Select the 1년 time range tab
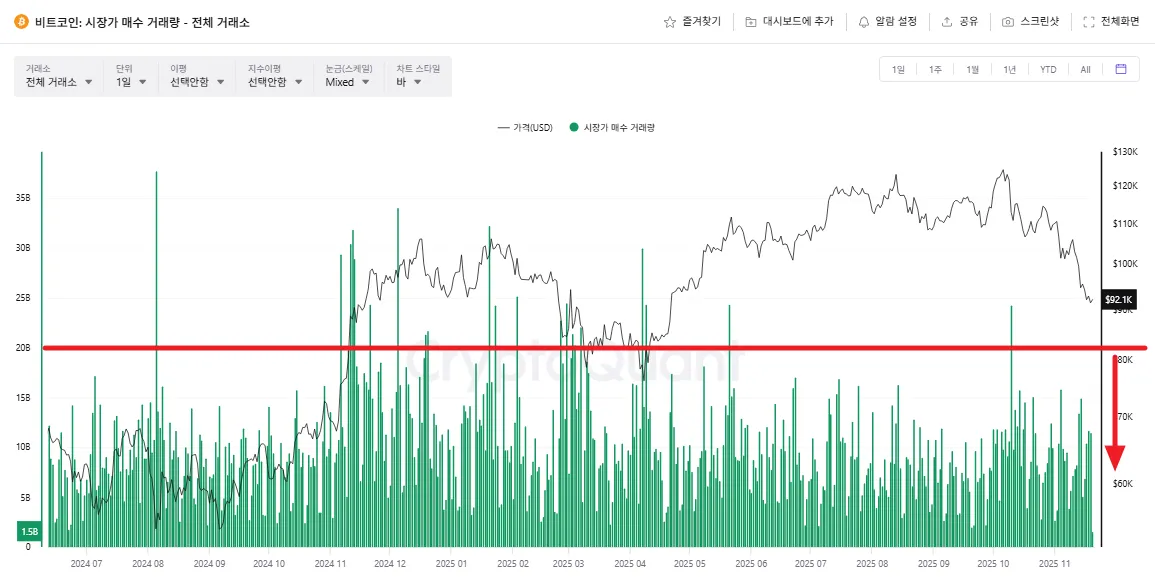 tap(1010, 69)
